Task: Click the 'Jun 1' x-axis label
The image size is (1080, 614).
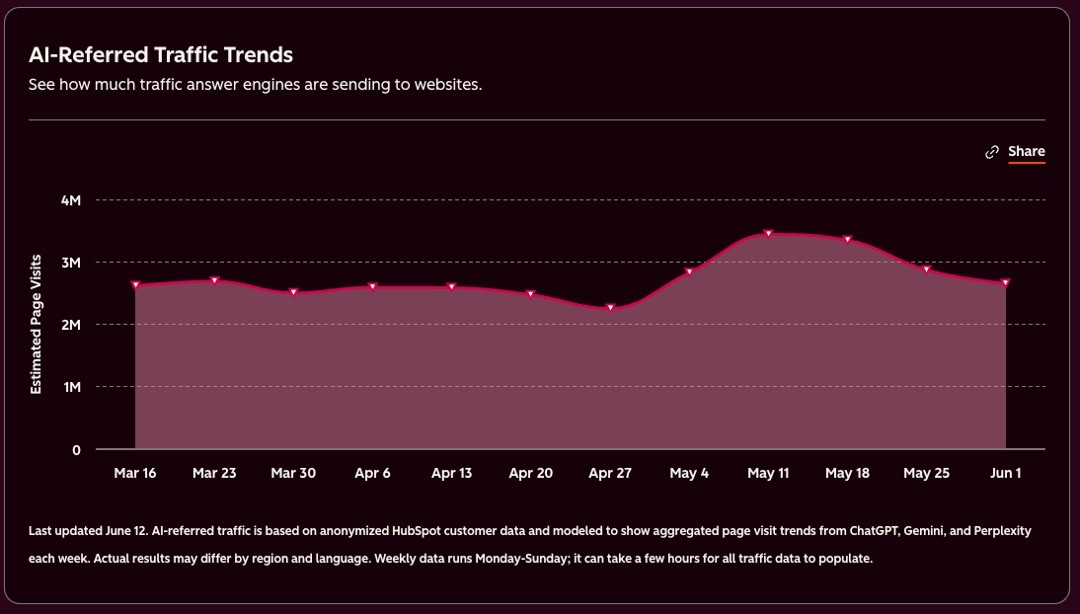Action: pos(1006,473)
